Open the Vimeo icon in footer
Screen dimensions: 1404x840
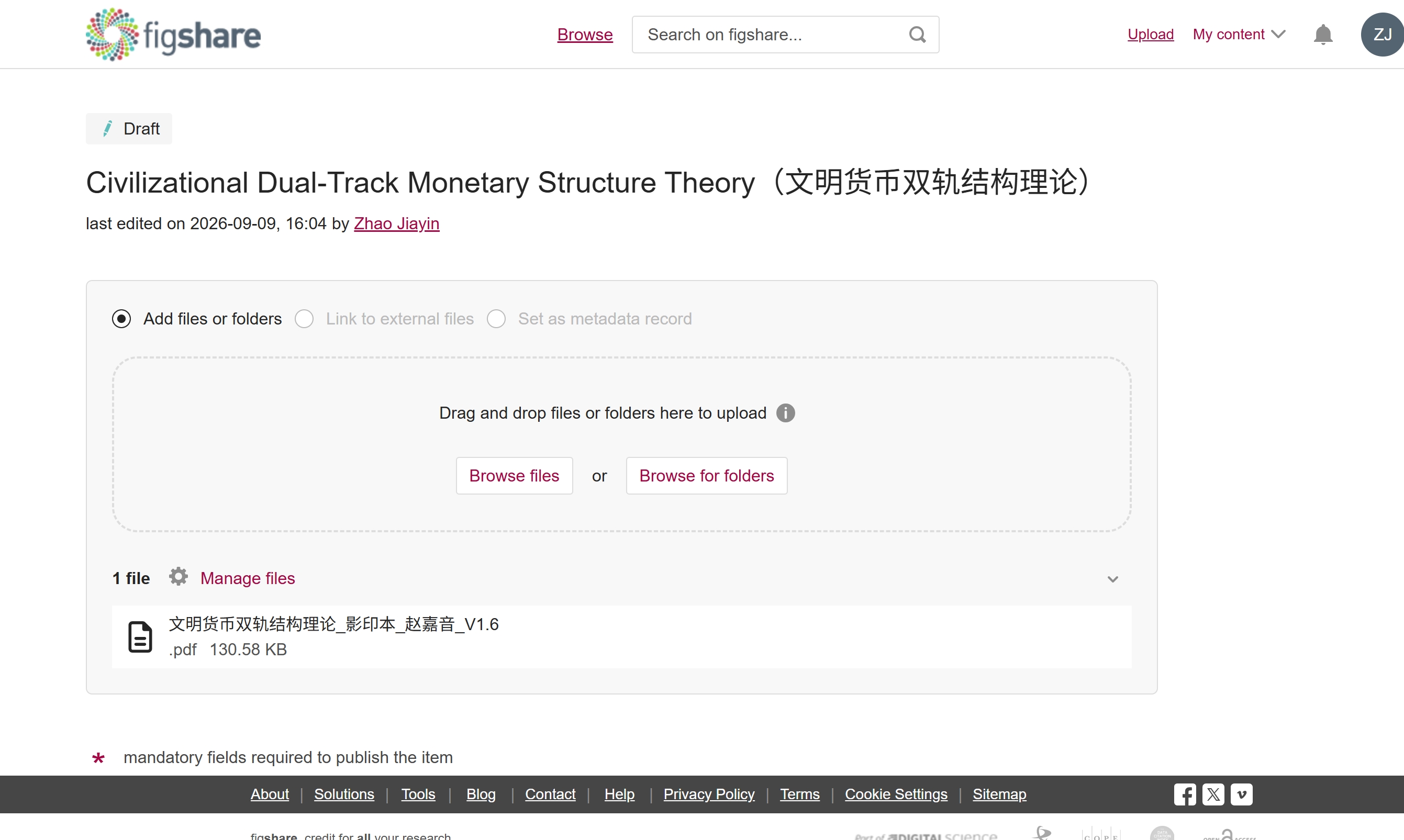(x=1241, y=794)
